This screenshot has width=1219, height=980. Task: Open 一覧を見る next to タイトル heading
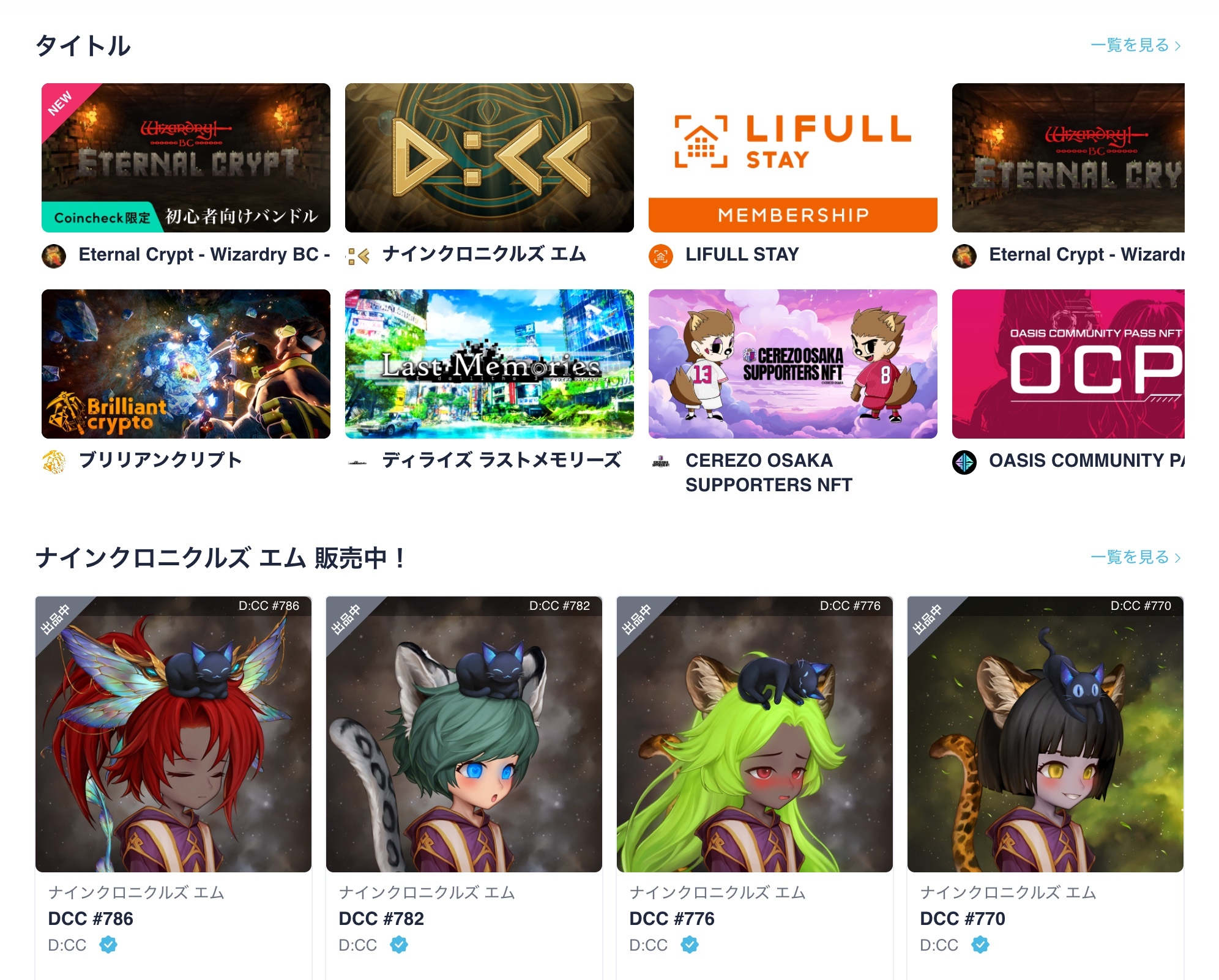(x=1136, y=45)
